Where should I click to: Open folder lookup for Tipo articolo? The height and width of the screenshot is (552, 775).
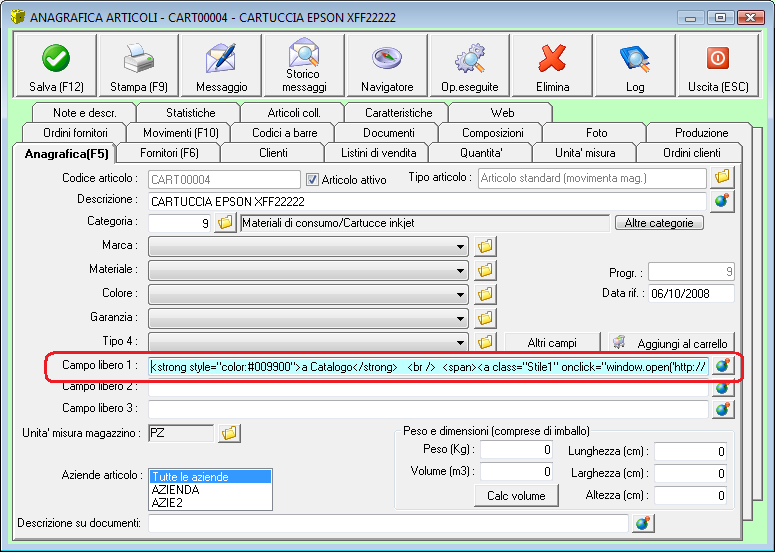click(x=722, y=177)
